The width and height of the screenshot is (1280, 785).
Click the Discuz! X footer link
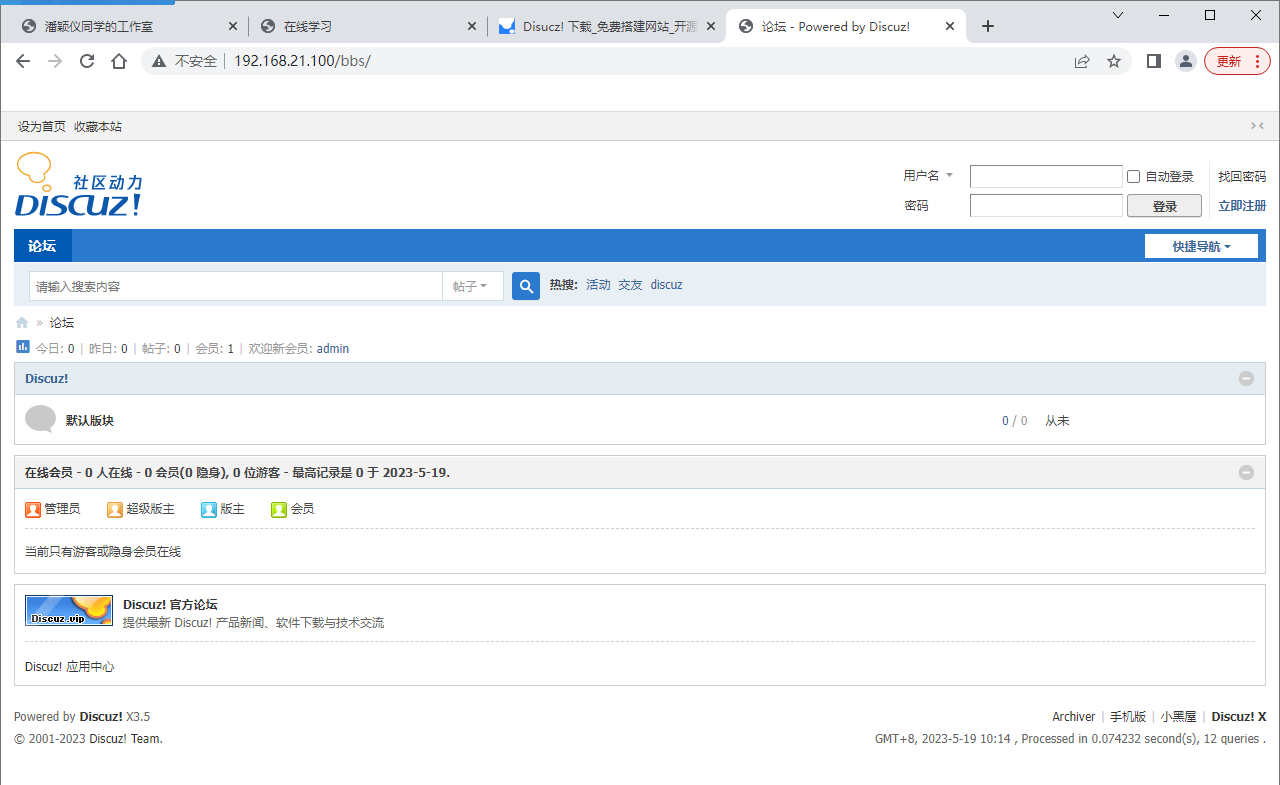(x=1239, y=717)
